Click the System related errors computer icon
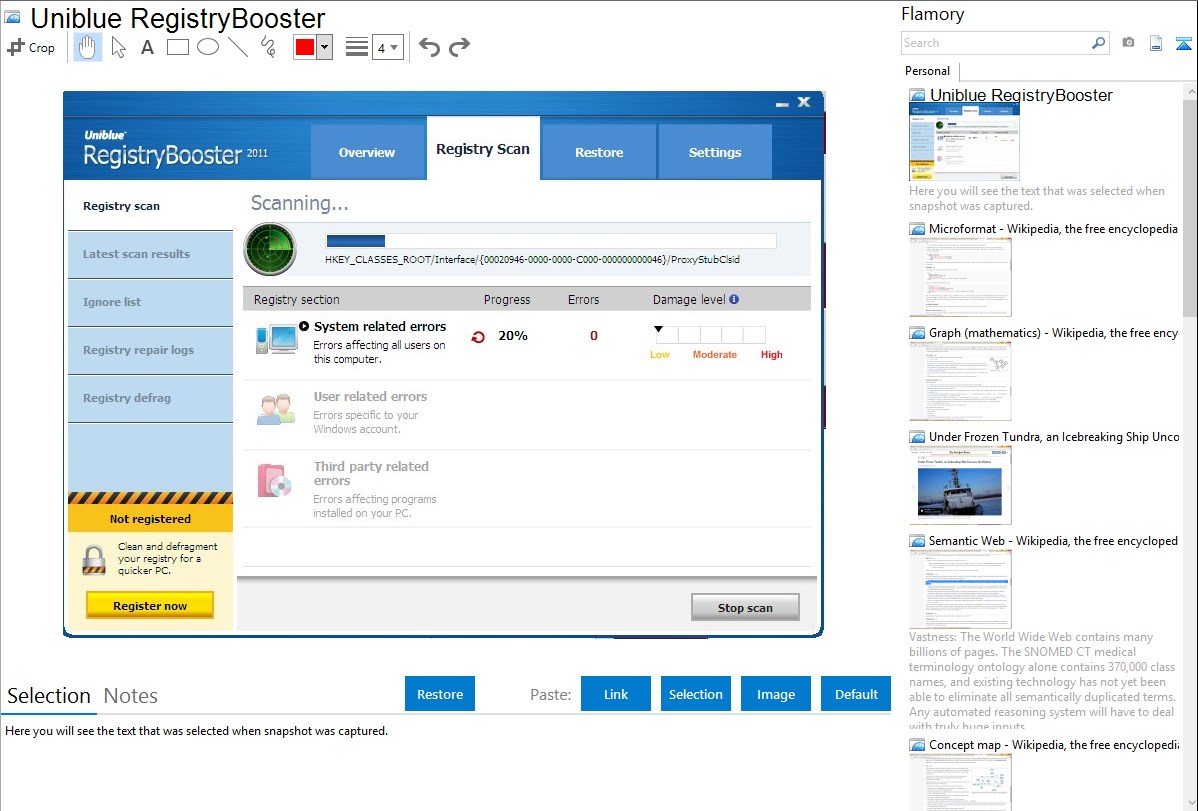The width and height of the screenshot is (1198, 811). pyautogui.click(x=276, y=339)
